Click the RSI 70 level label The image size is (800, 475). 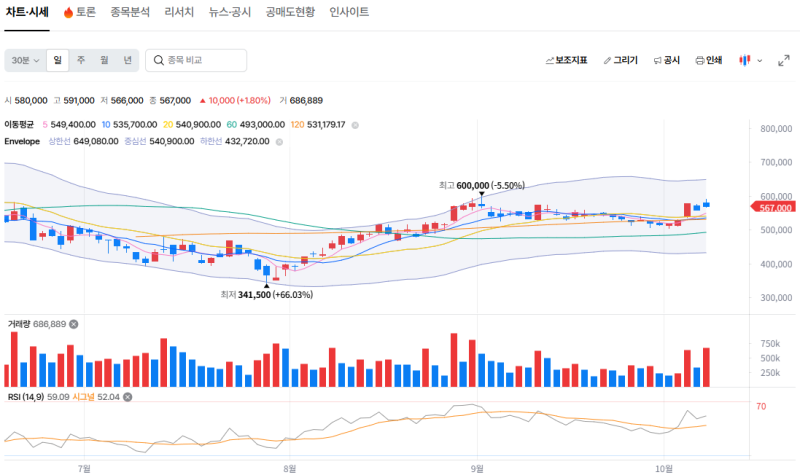[761, 407]
